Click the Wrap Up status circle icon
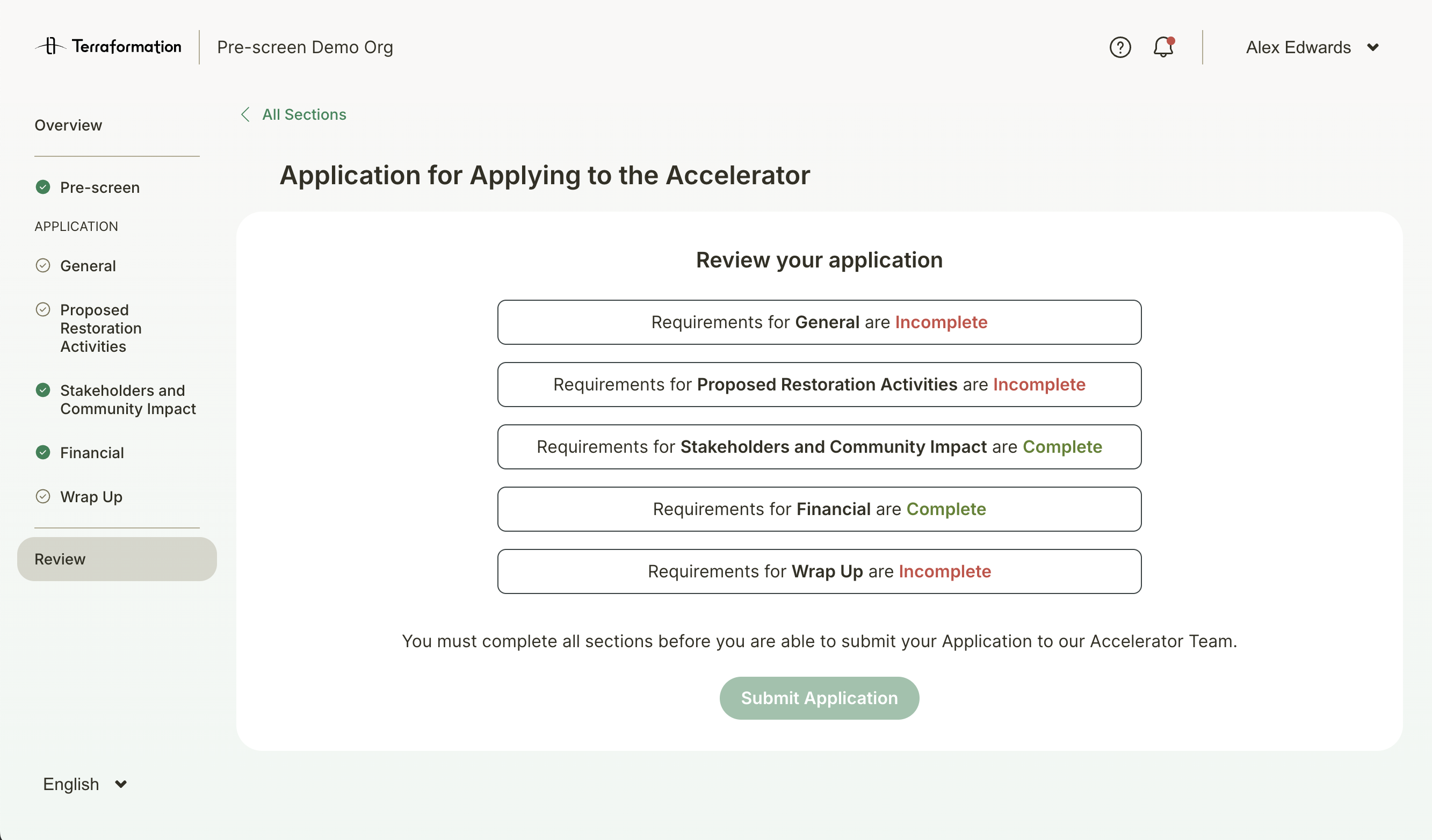Image resolution: width=1432 pixels, height=840 pixels. (x=42, y=496)
